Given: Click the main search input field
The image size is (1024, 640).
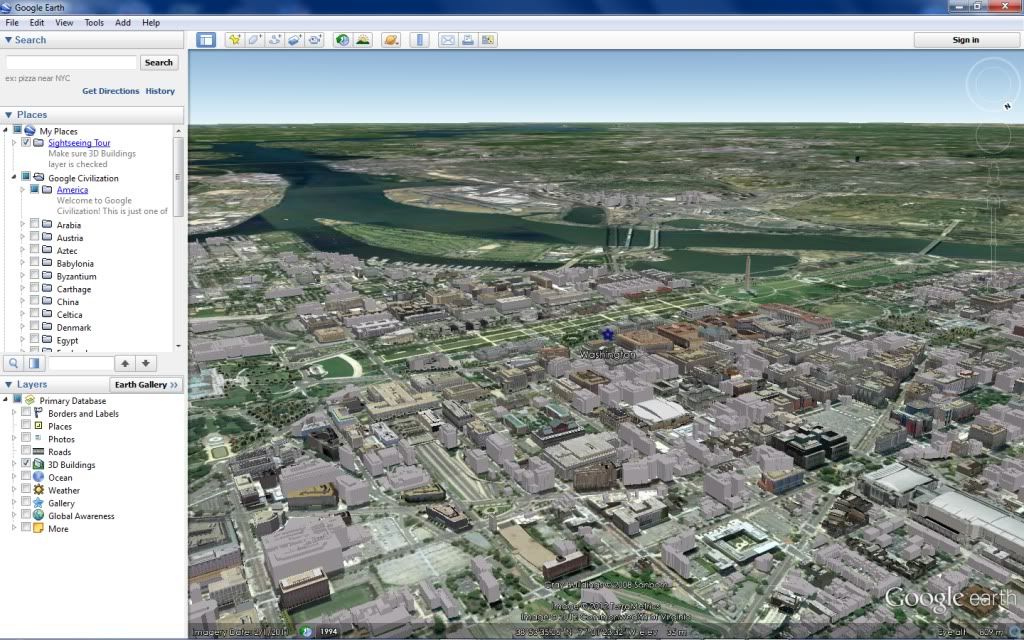Looking at the screenshot, I should pyautogui.click(x=71, y=63).
